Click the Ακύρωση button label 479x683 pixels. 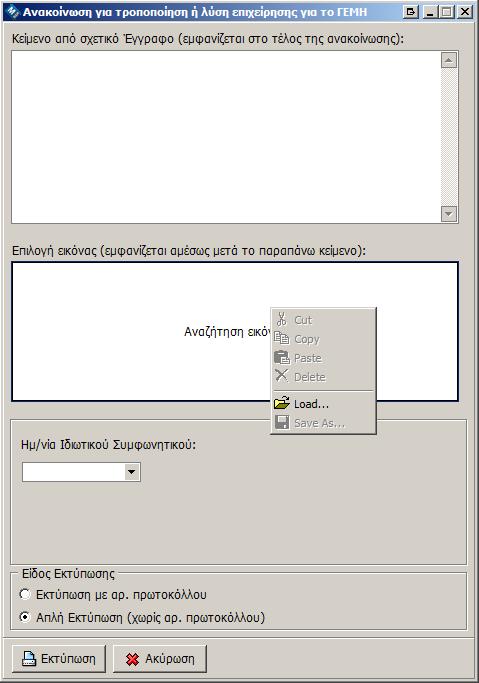click(x=170, y=659)
